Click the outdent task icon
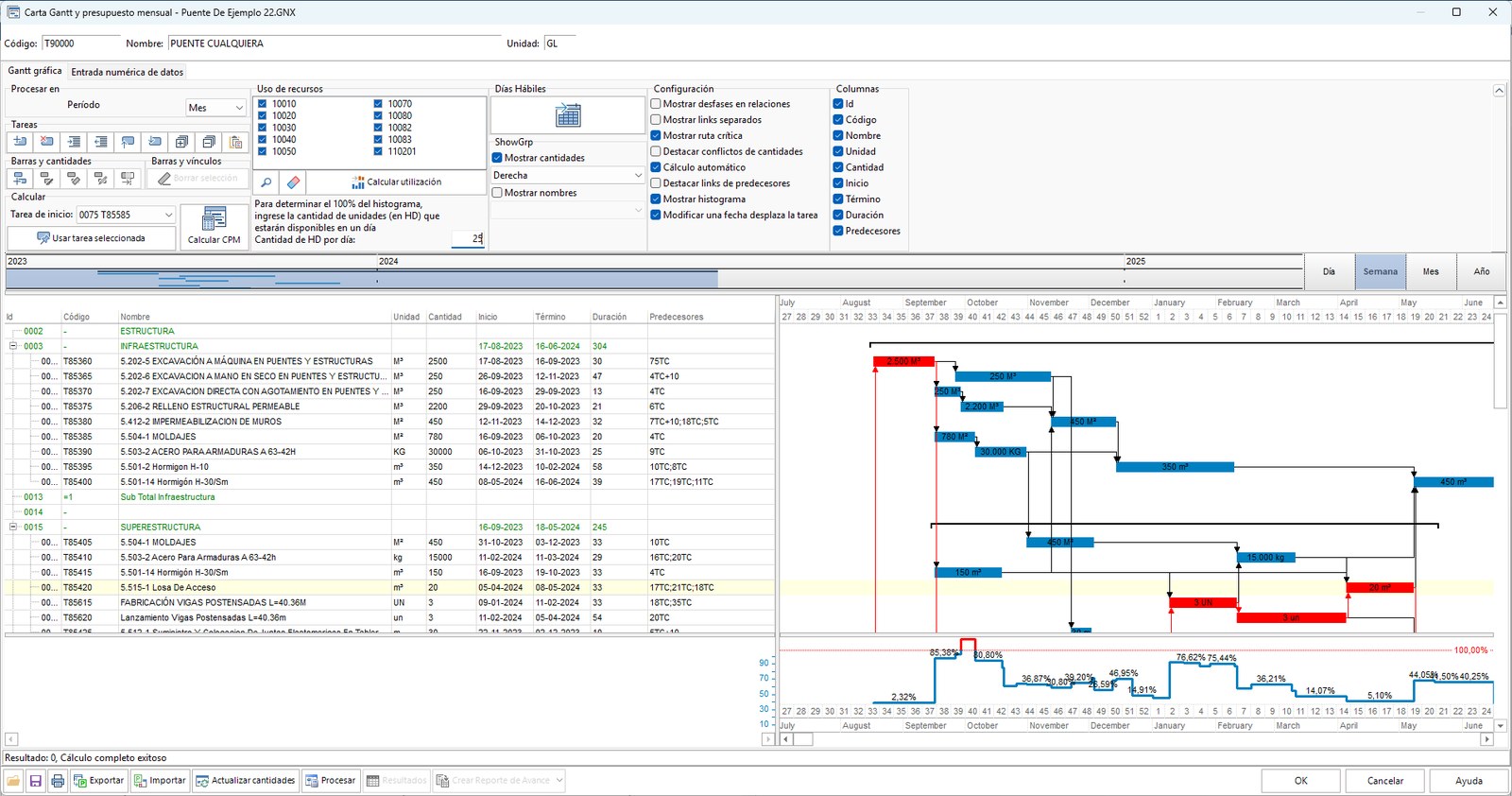Viewport: 1512px width, 796px height. pos(101,142)
